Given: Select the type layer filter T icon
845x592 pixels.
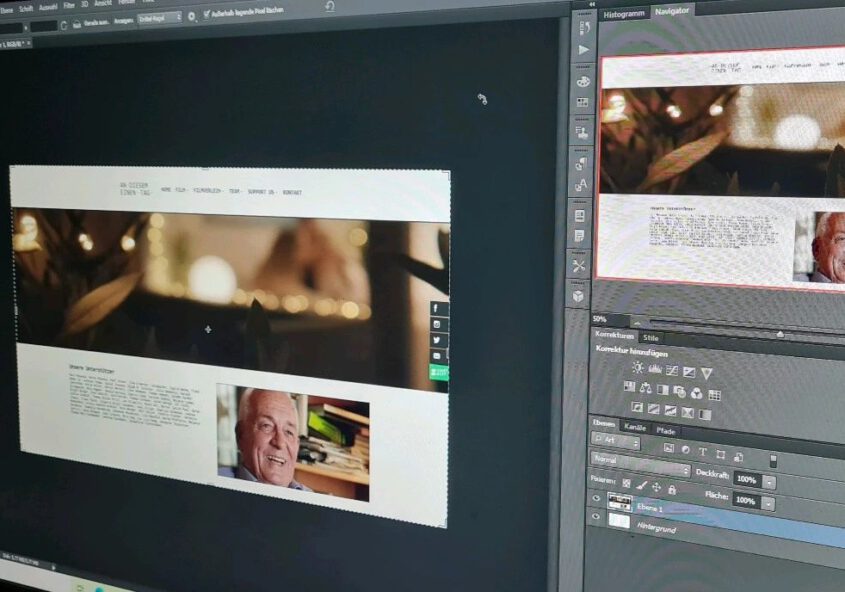Looking at the screenshot, I should pos(703,451).
